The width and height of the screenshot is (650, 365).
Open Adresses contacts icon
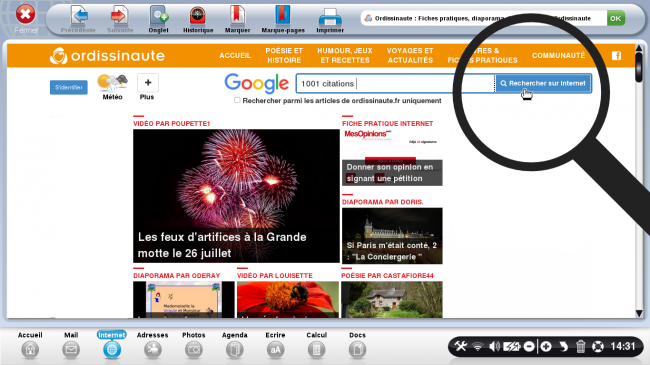[153, 350]
